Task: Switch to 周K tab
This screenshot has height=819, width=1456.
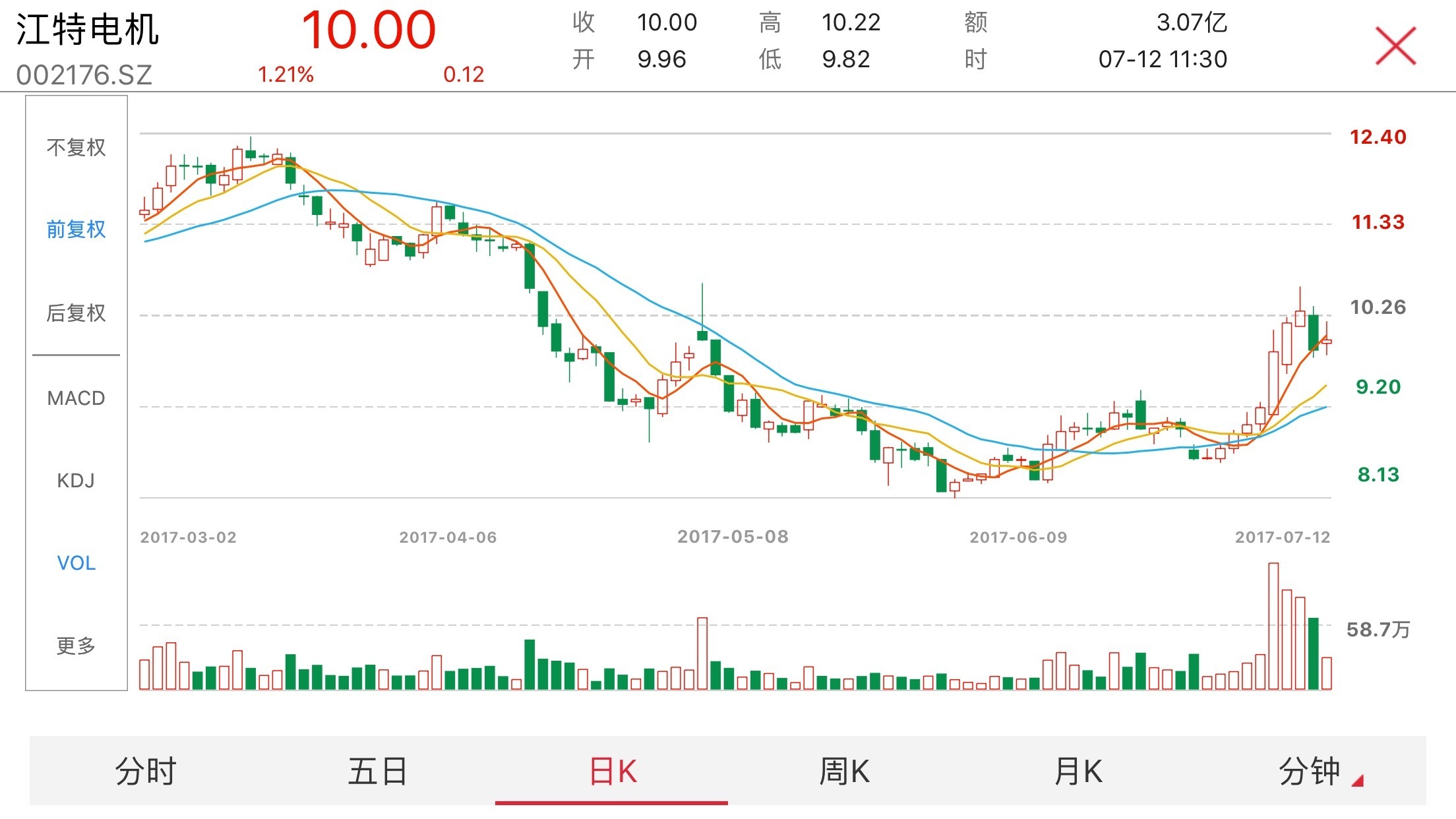Action: (845, 771)
